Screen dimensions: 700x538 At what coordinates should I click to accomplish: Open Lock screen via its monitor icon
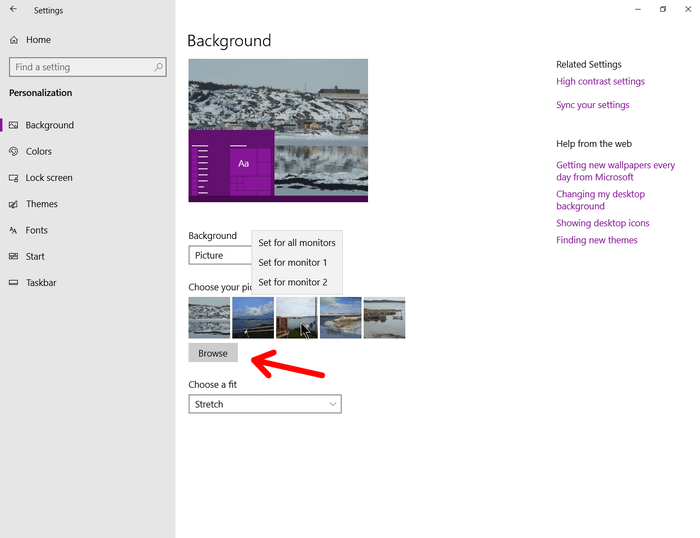[x=14, y=178]
